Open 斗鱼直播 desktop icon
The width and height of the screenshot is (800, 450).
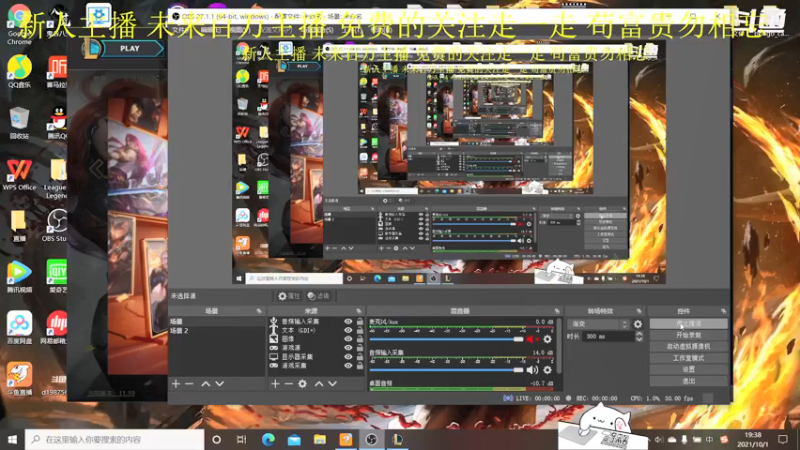pyautogui.click(x=19, y=379)
